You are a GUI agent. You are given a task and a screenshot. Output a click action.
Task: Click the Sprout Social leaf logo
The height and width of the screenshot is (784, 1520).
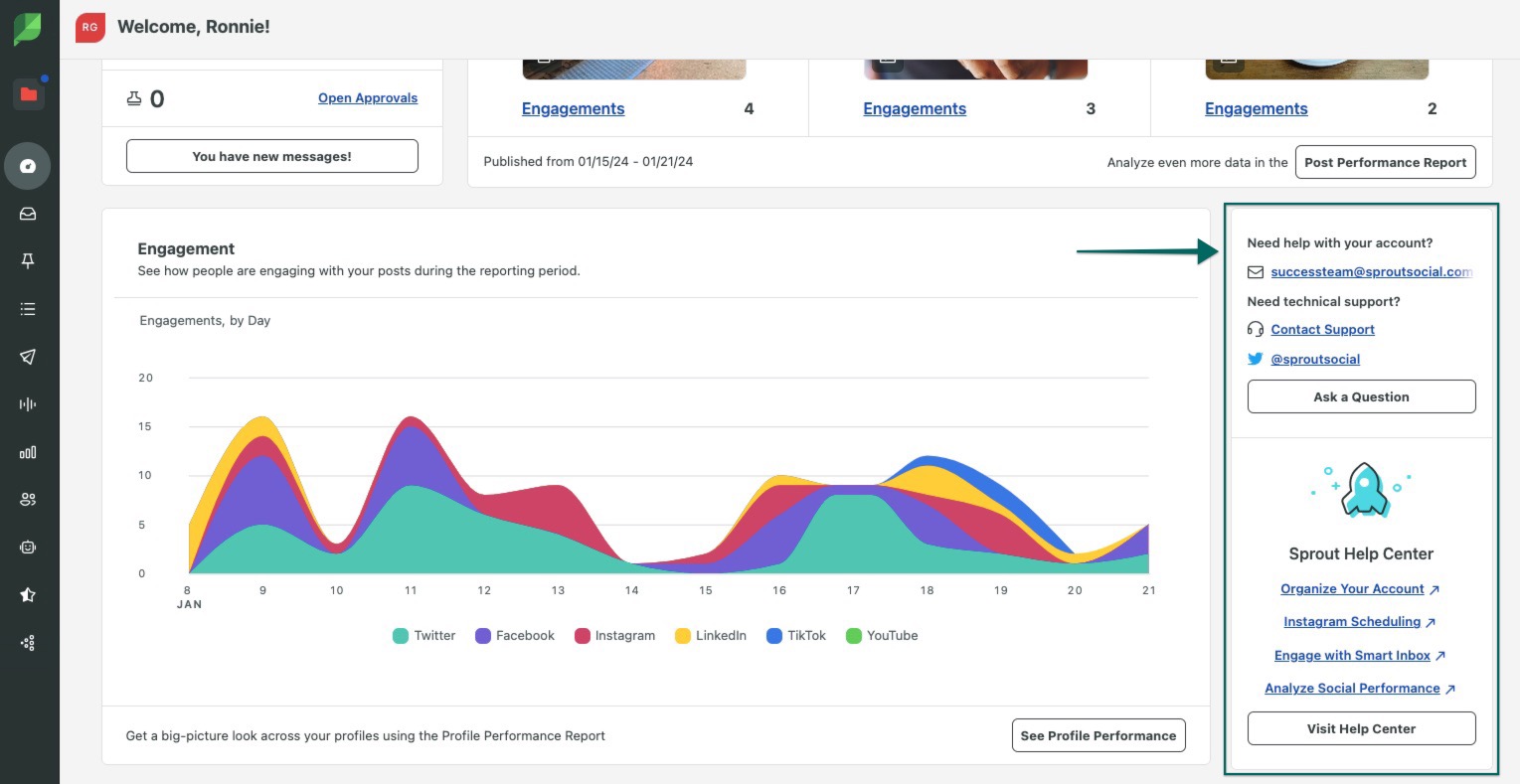(28, 29)
